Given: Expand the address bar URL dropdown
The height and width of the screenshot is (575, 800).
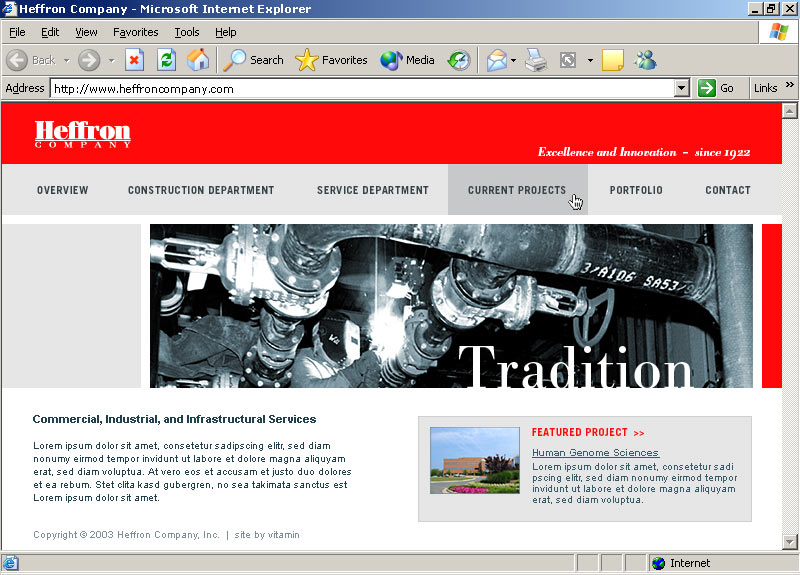Looking at the screenshot, I should click(x=682, y=88).
